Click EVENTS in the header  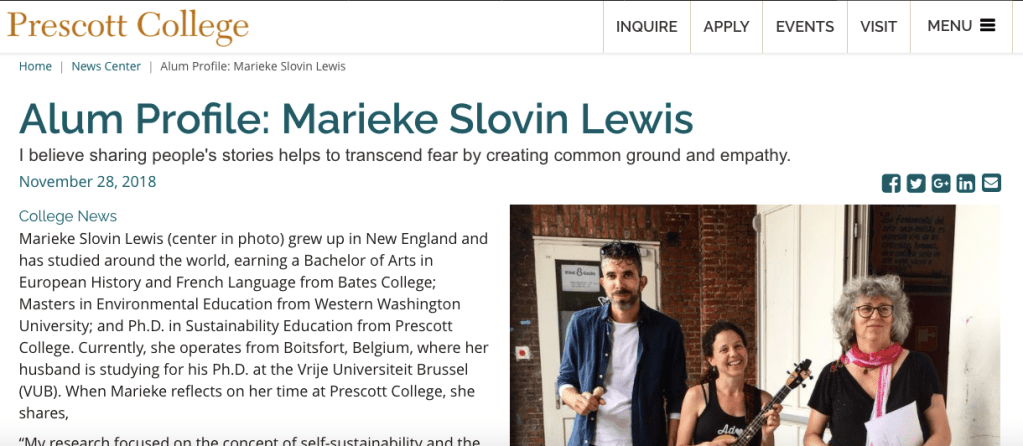point(805,27)
